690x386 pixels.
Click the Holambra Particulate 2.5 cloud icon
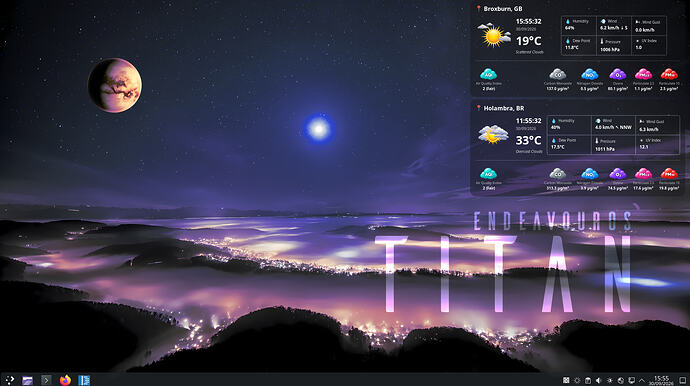click(x=643, y=173)
